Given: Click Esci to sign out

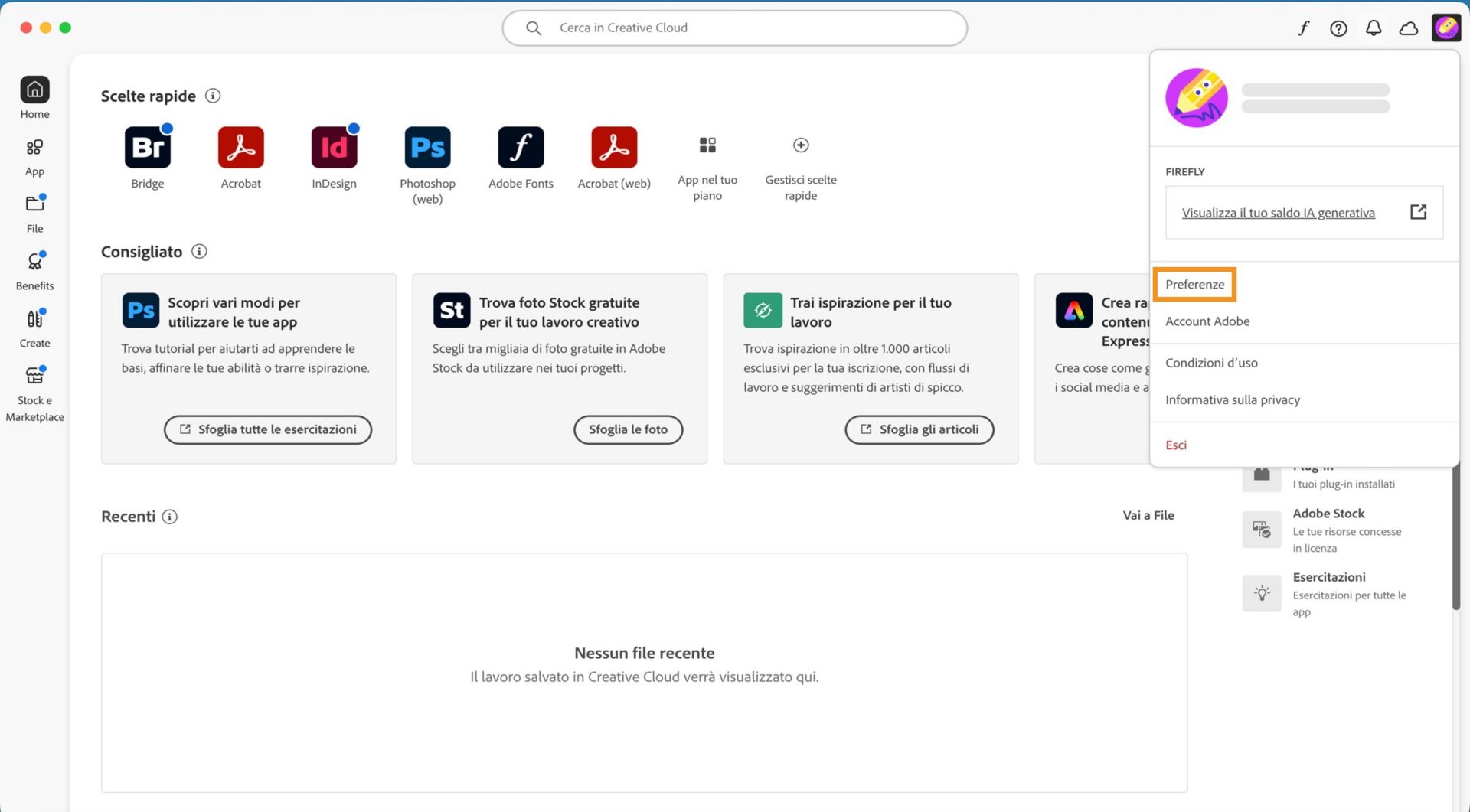Looking at the screenshot, I should (1176, 445).
